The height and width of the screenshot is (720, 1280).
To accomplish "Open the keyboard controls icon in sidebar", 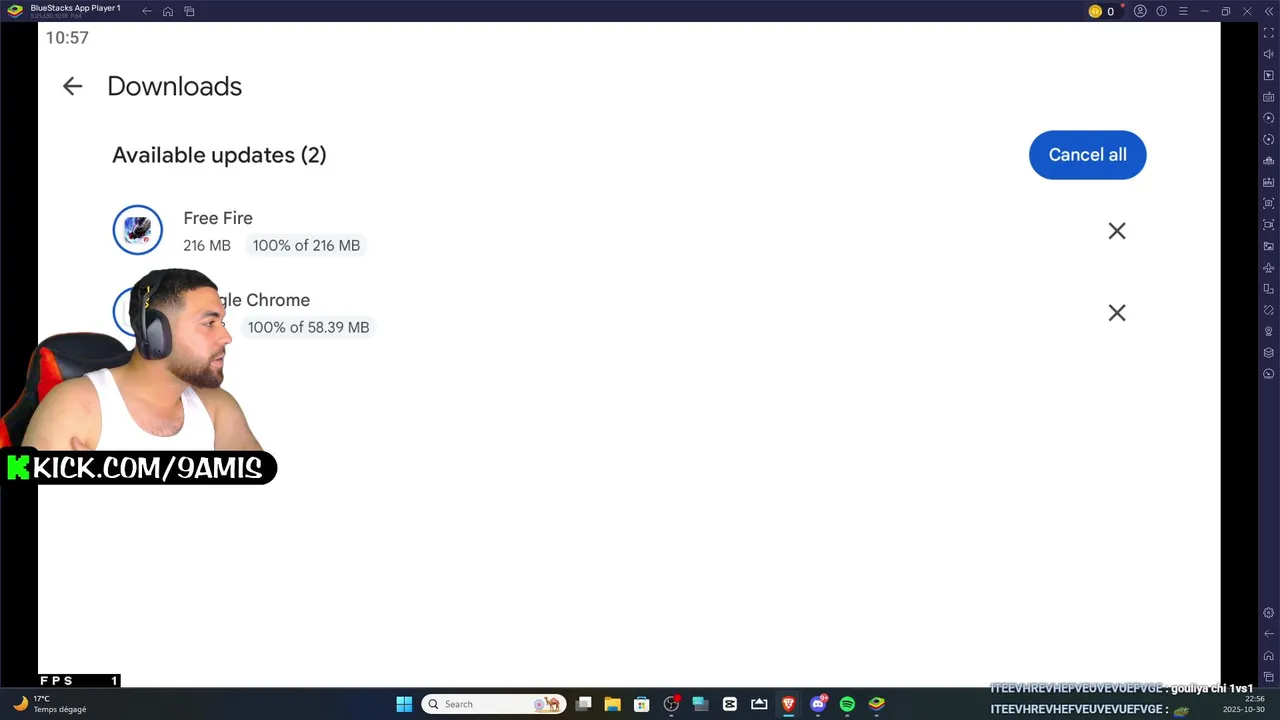I will coord(1269,97).
